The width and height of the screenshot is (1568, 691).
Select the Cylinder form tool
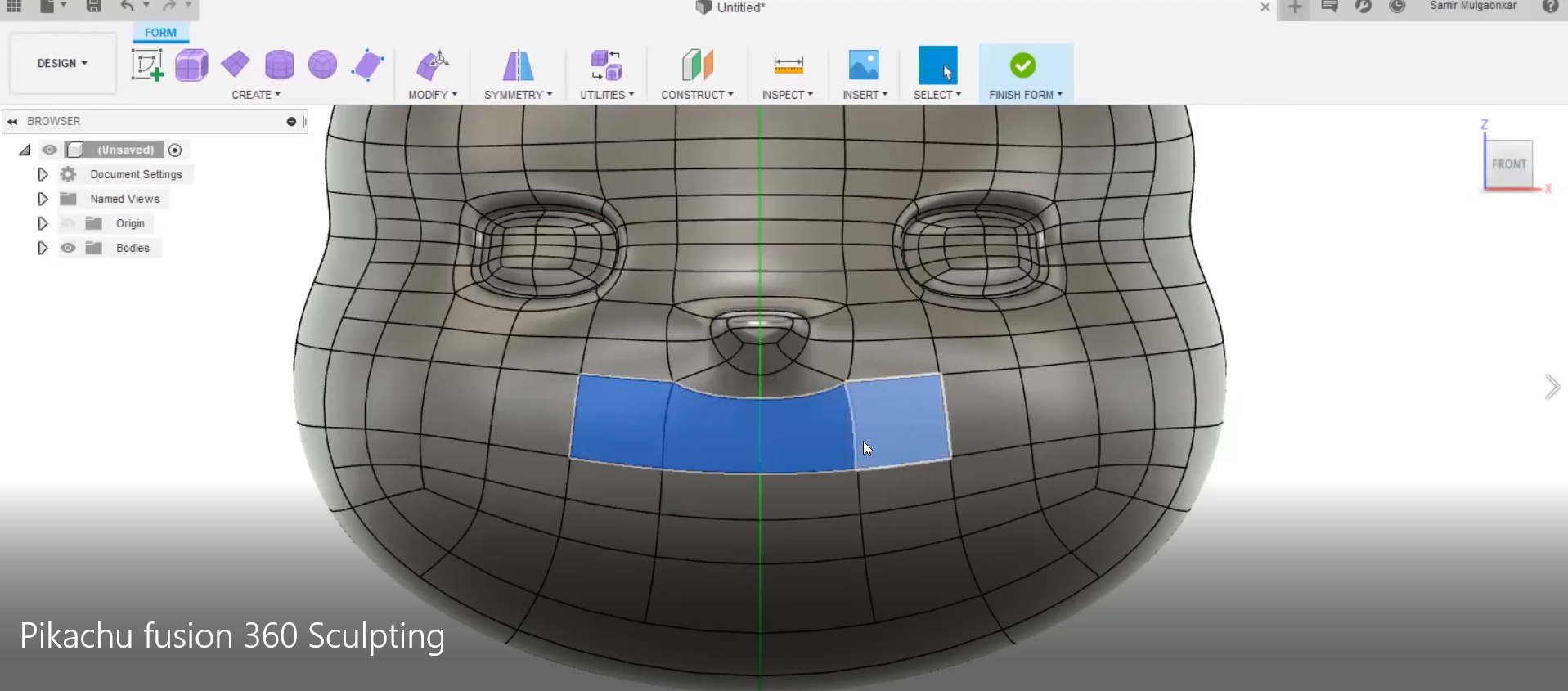279,65
